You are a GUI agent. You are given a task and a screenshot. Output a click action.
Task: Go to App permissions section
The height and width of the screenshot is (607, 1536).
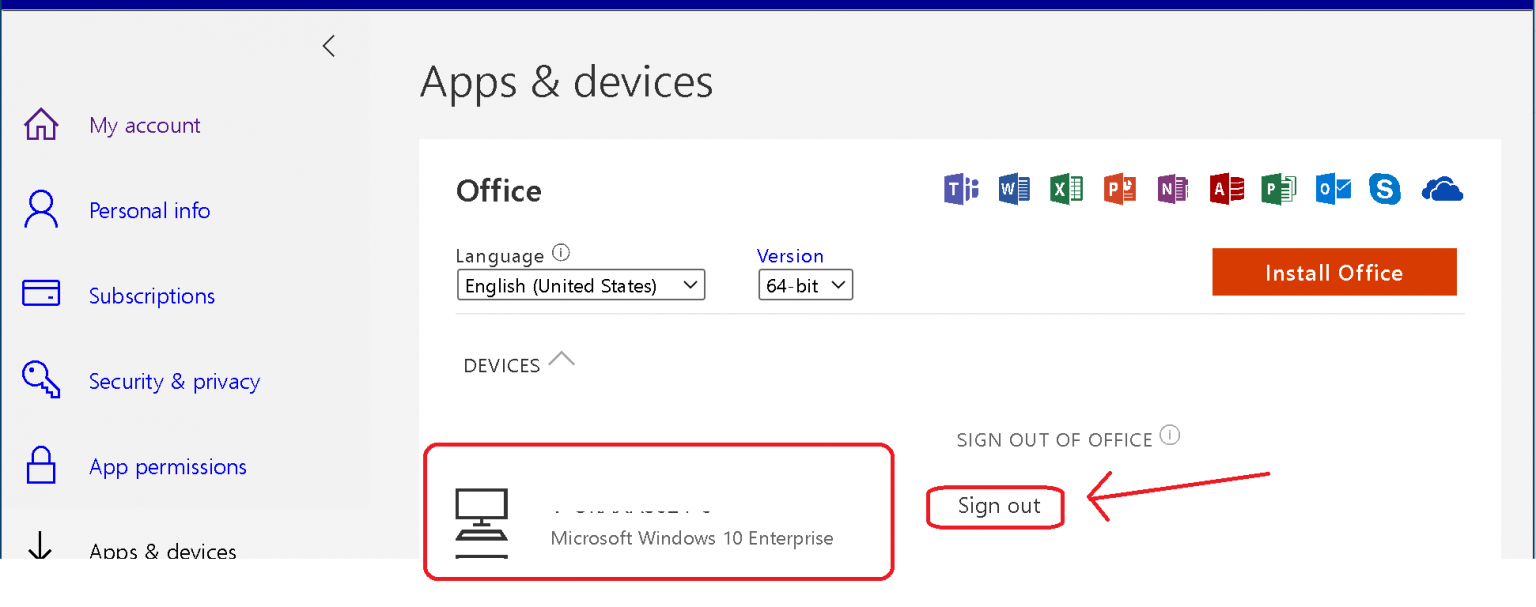click(x=167, y=466)
